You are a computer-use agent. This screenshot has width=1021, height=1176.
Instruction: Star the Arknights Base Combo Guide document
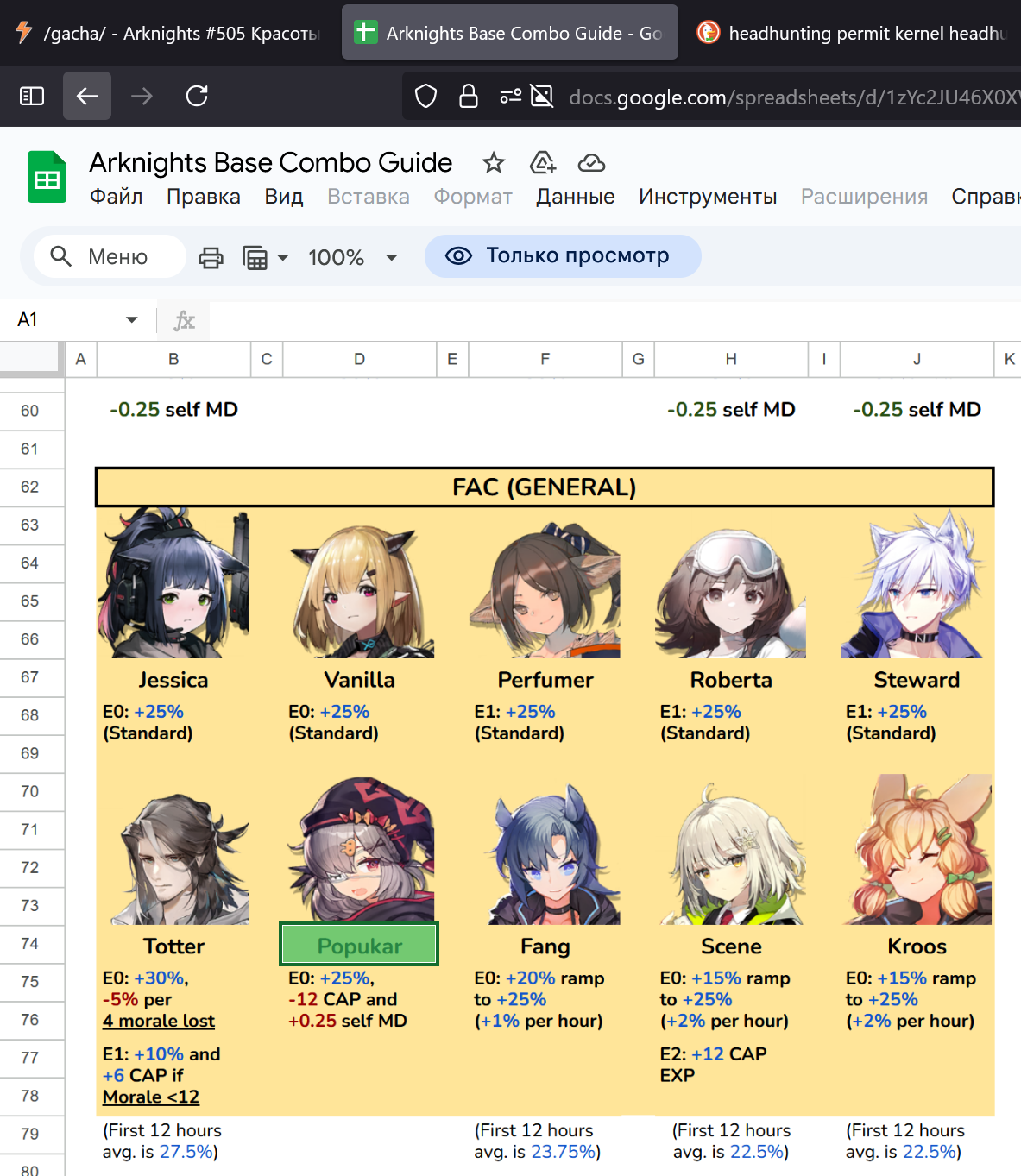pos(494,162)
